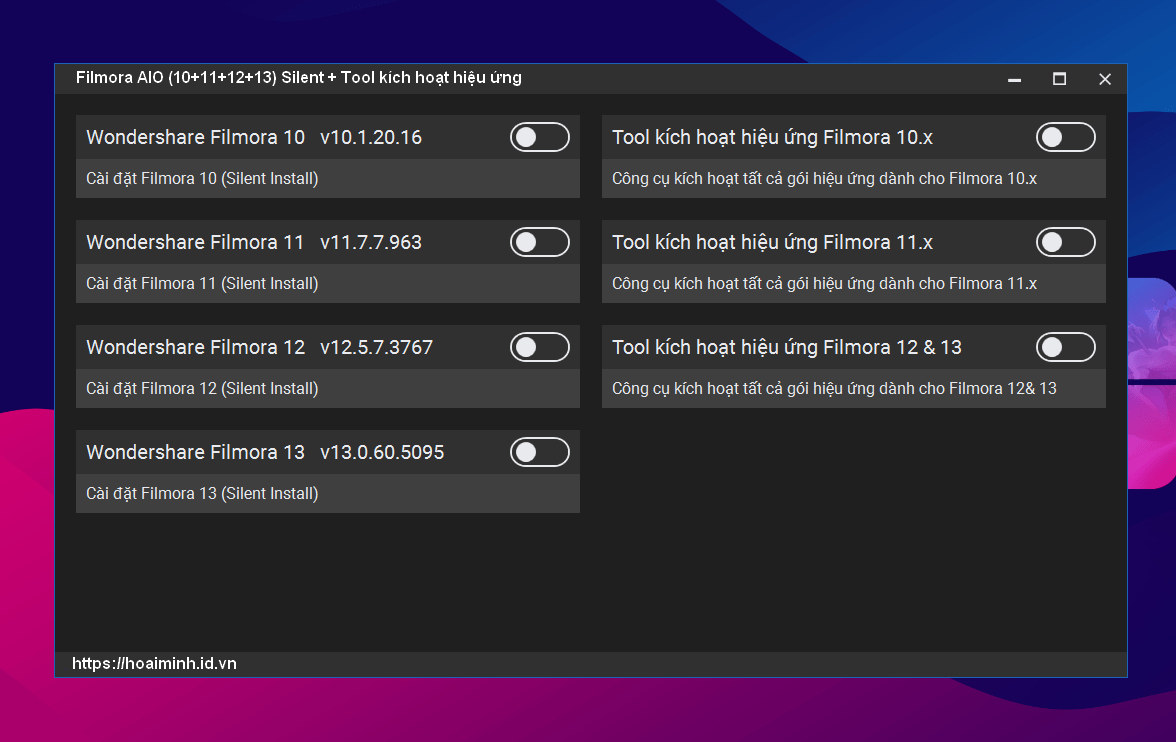1176x742 pixels.
Task: Toggle Tool kích hoạt hiệu ứng Filmora 11.x
Action: click(1065, 242)
